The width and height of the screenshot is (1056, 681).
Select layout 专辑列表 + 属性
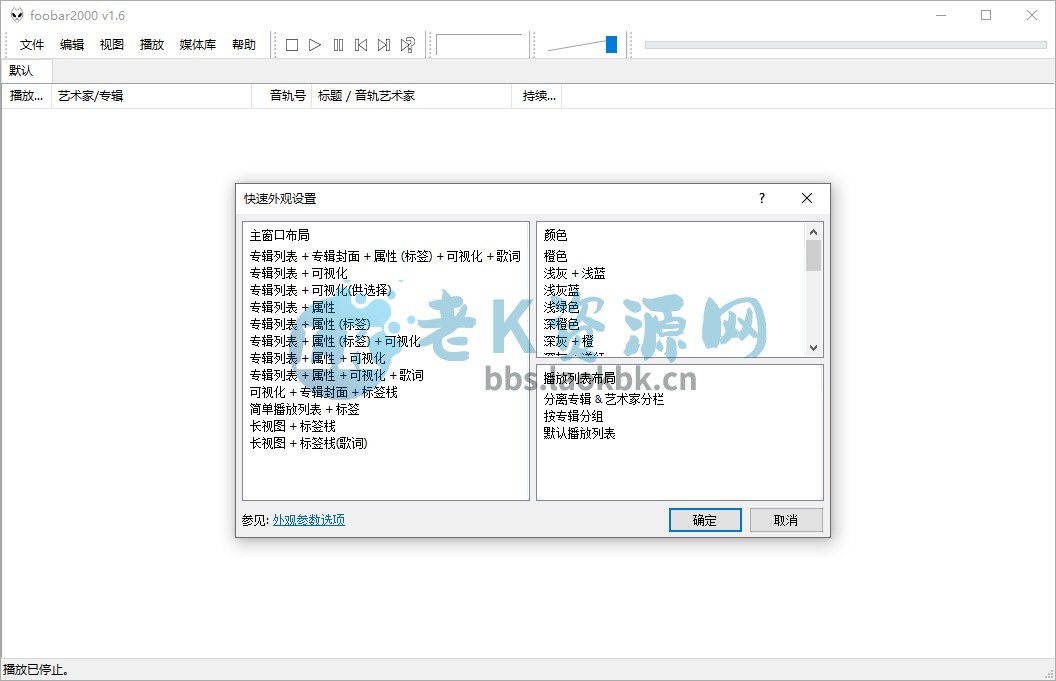(x=292, y=307)
